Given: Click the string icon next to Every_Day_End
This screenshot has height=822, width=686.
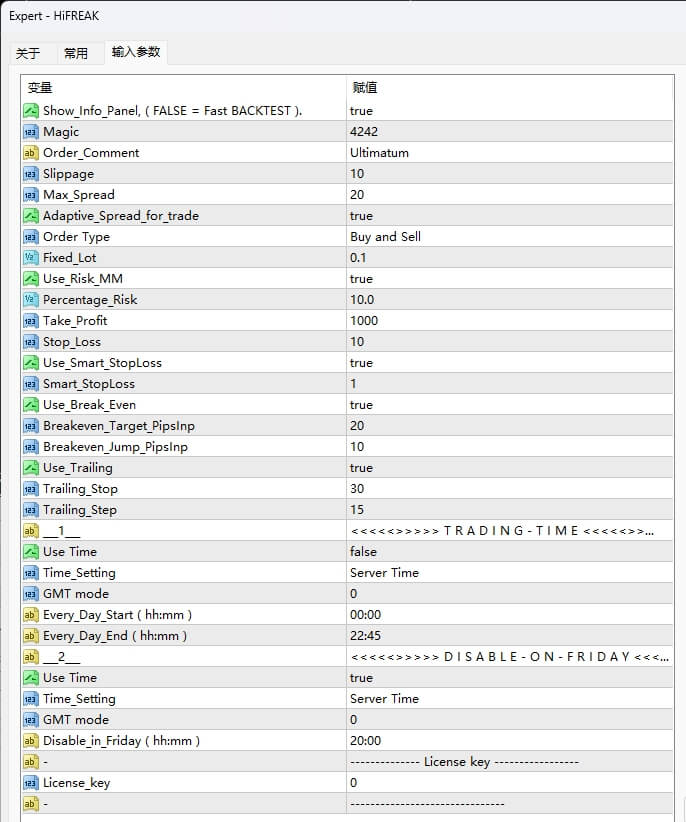Looking at the screenshot, I should point(31,635).
